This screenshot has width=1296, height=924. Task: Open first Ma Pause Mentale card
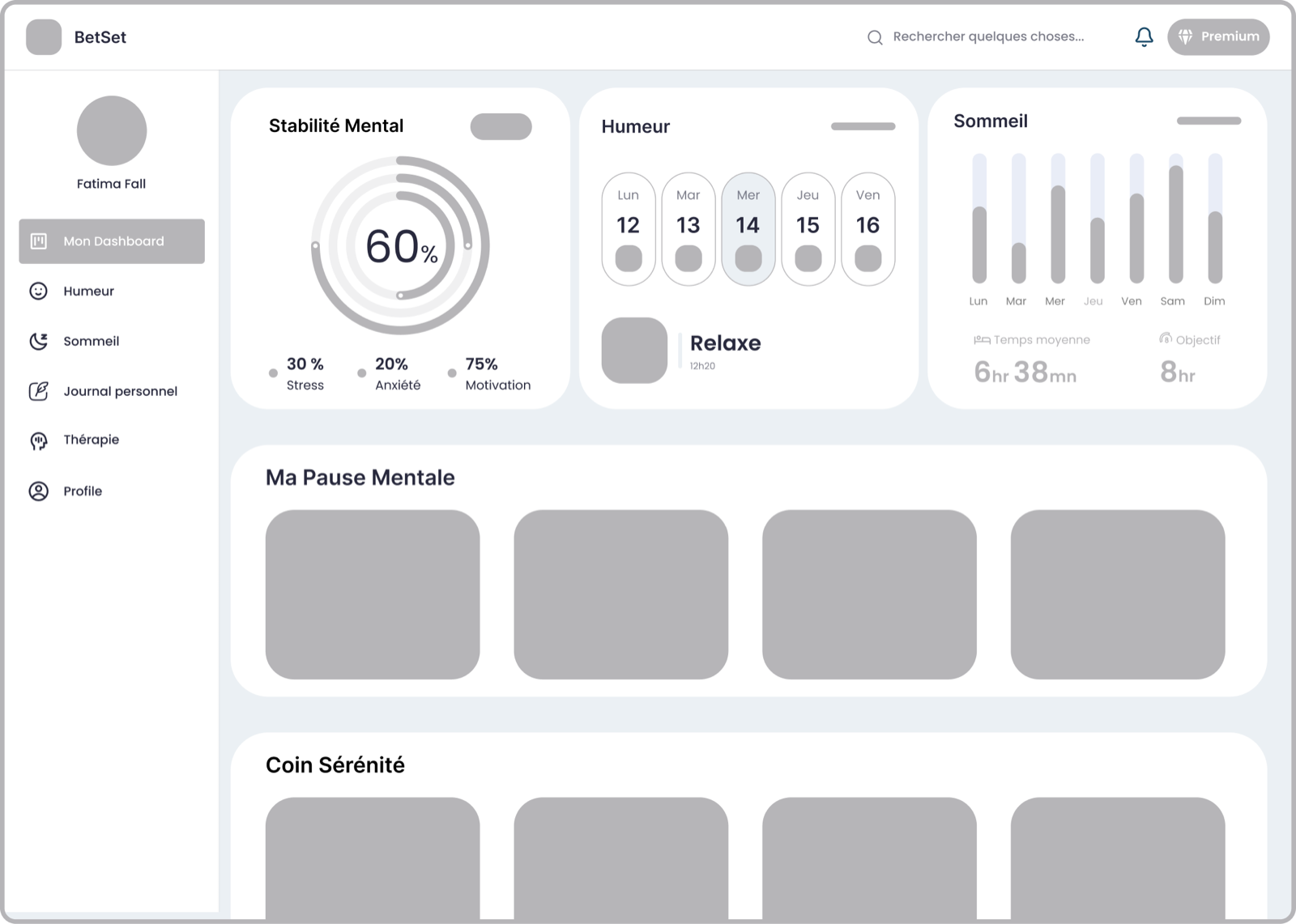(x=373, y=594)
